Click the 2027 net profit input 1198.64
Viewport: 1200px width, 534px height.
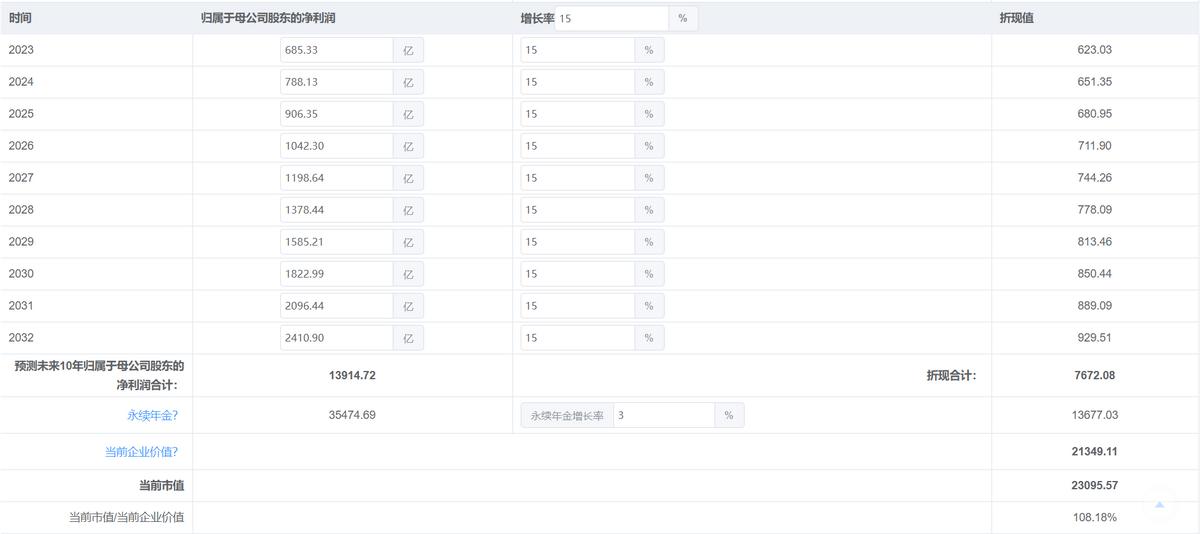pyautogui.click(x=336, y=178)
